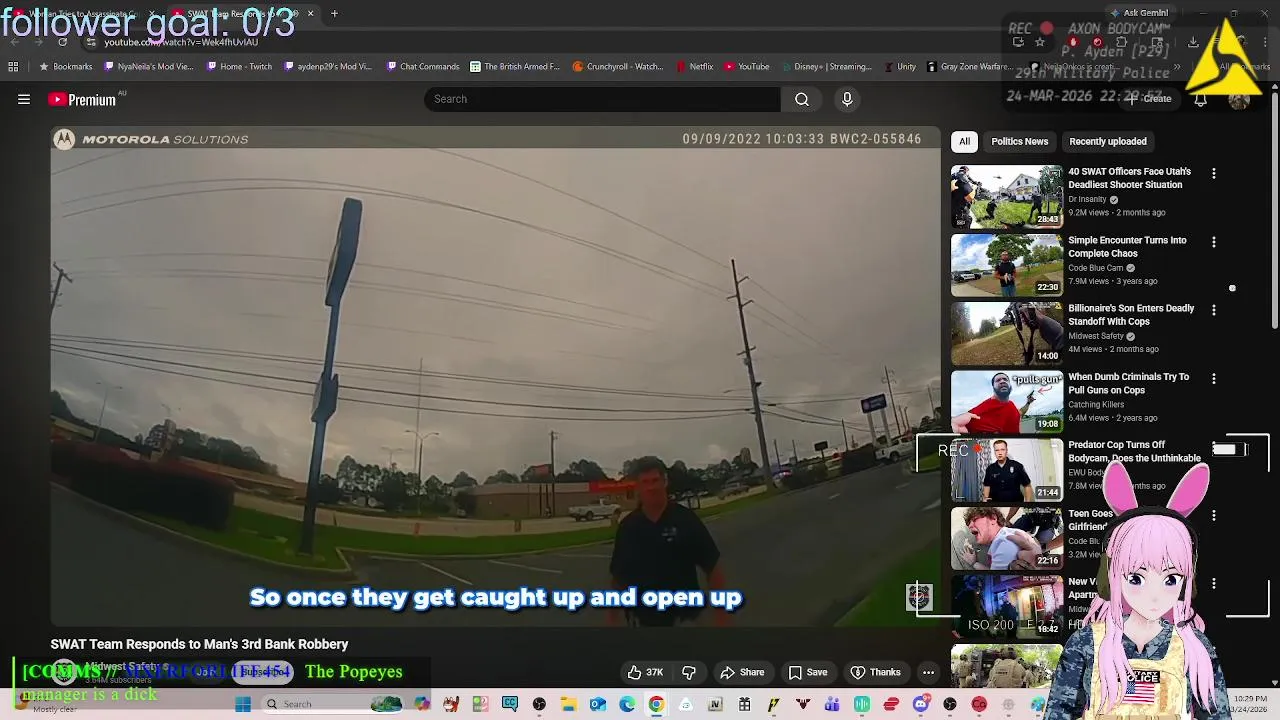This screenshot has width=1280, height=720.
Task: Click the Thanks button
Action: pos(876,672)
